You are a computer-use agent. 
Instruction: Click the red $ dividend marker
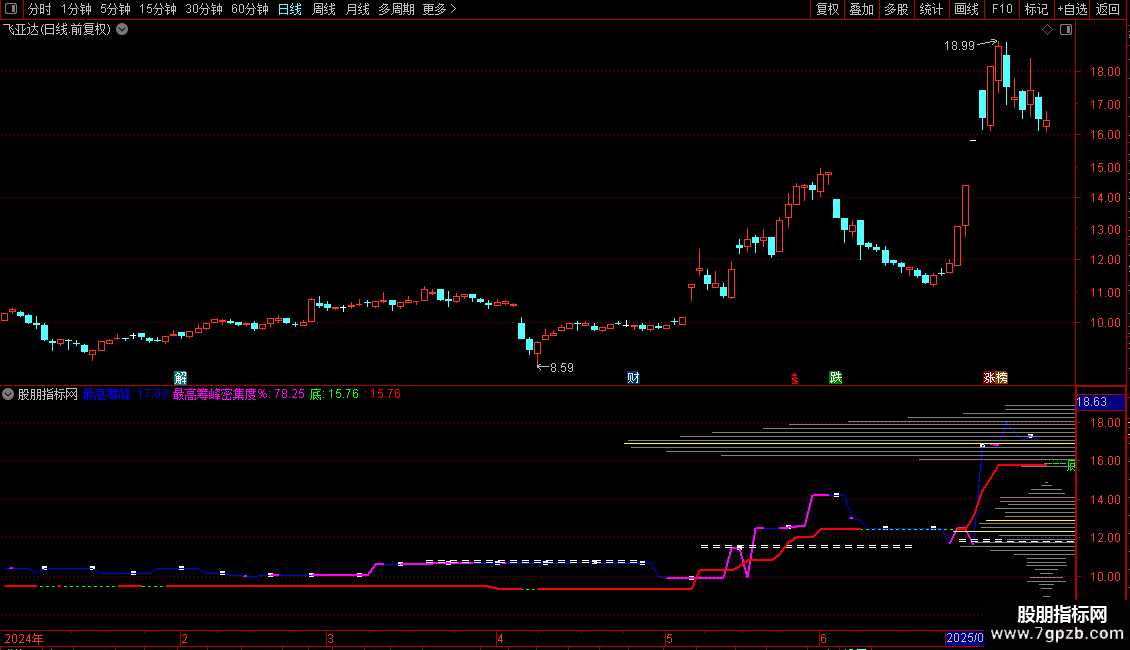click(x=795, y=379)
